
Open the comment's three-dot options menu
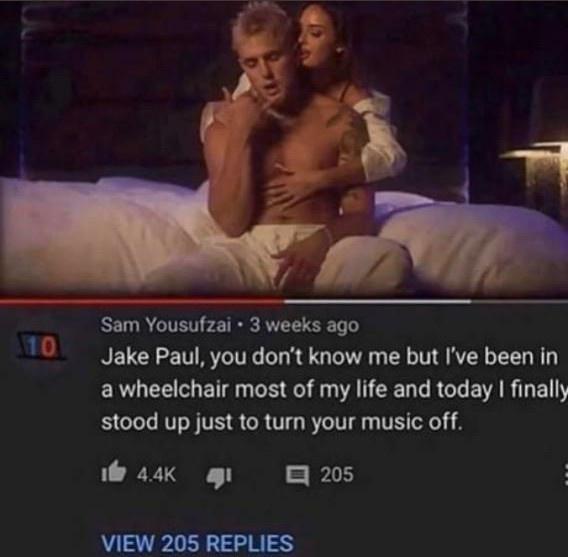[x=565, y=474]
